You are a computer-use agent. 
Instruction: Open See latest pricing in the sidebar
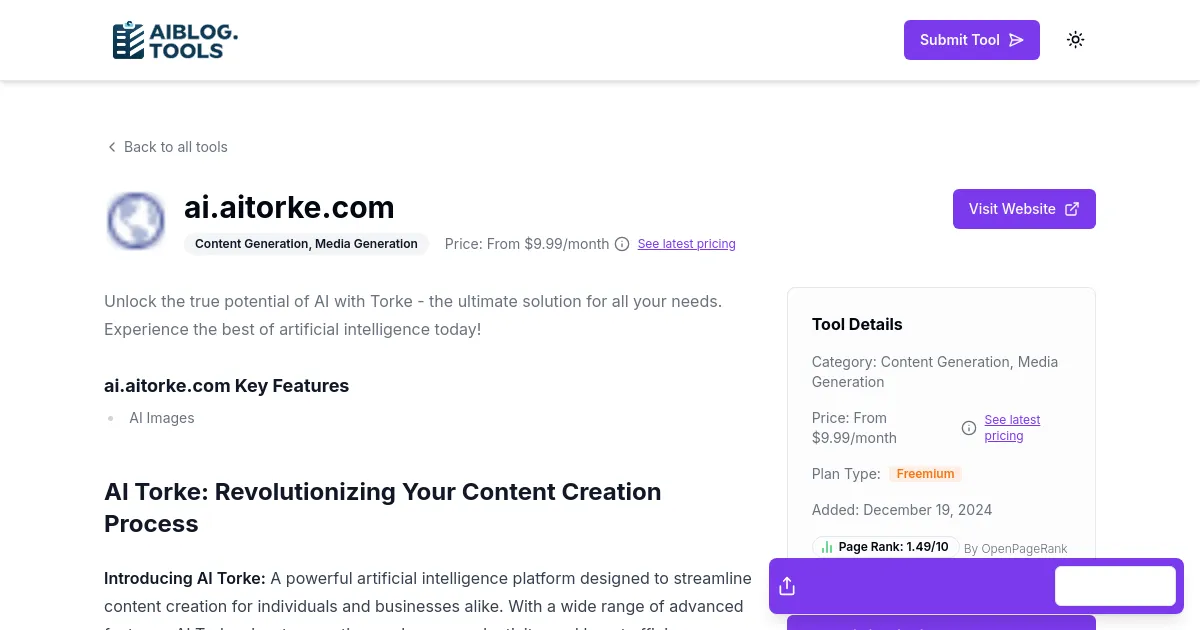(x=1012, y=427)
